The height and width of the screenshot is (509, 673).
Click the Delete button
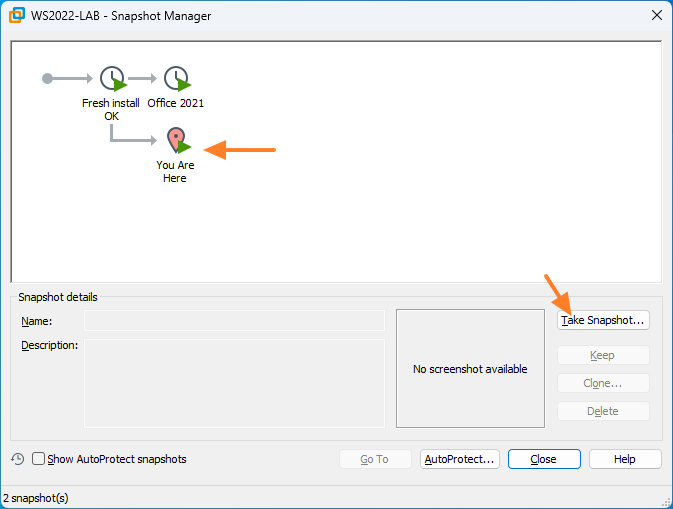(603, 411)
